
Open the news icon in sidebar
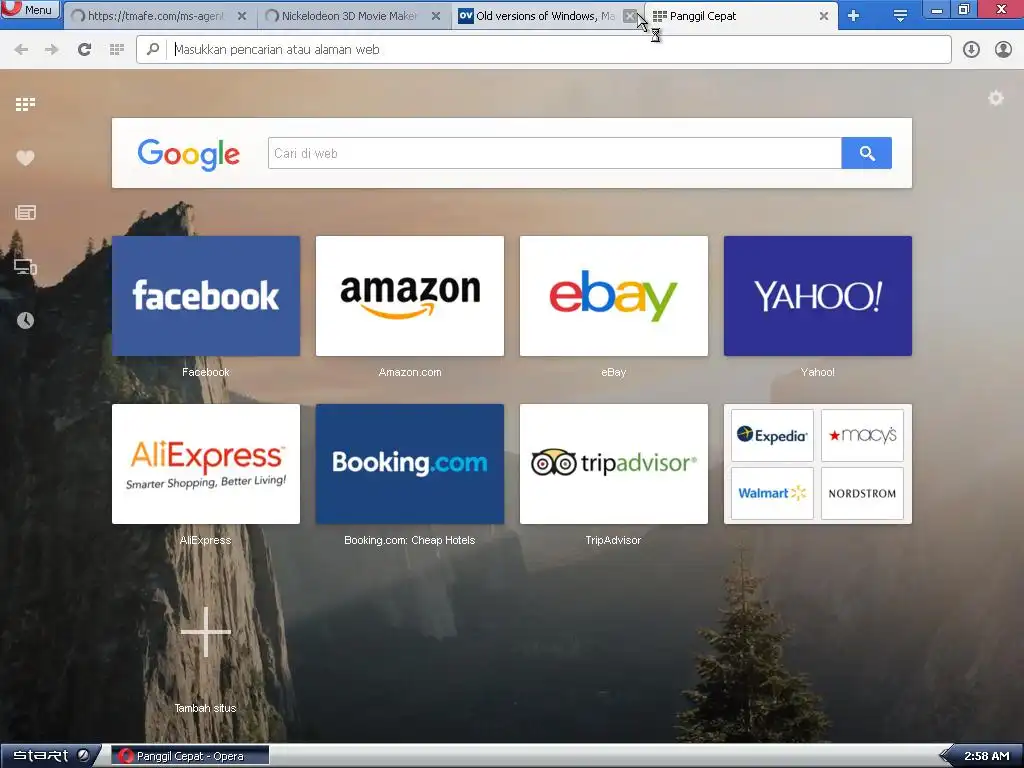[x=25, y=212]
